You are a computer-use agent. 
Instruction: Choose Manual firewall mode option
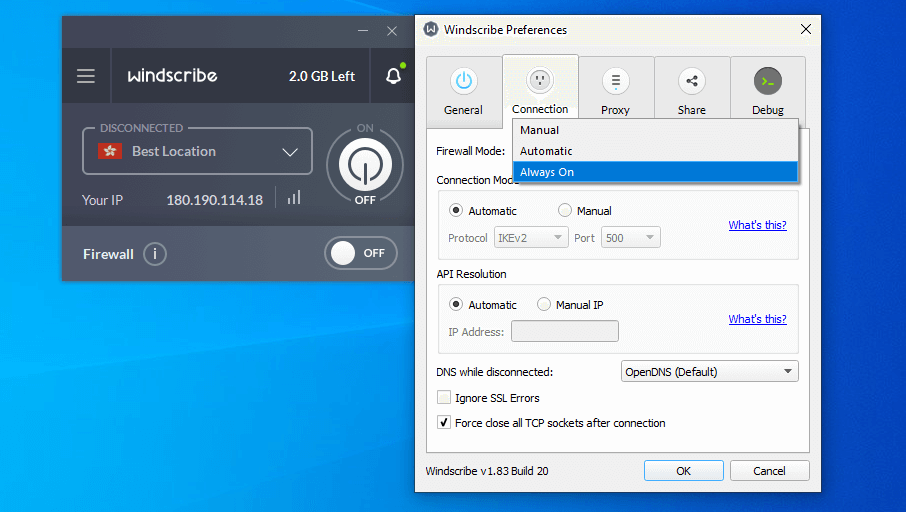click(x=655, y=130)
